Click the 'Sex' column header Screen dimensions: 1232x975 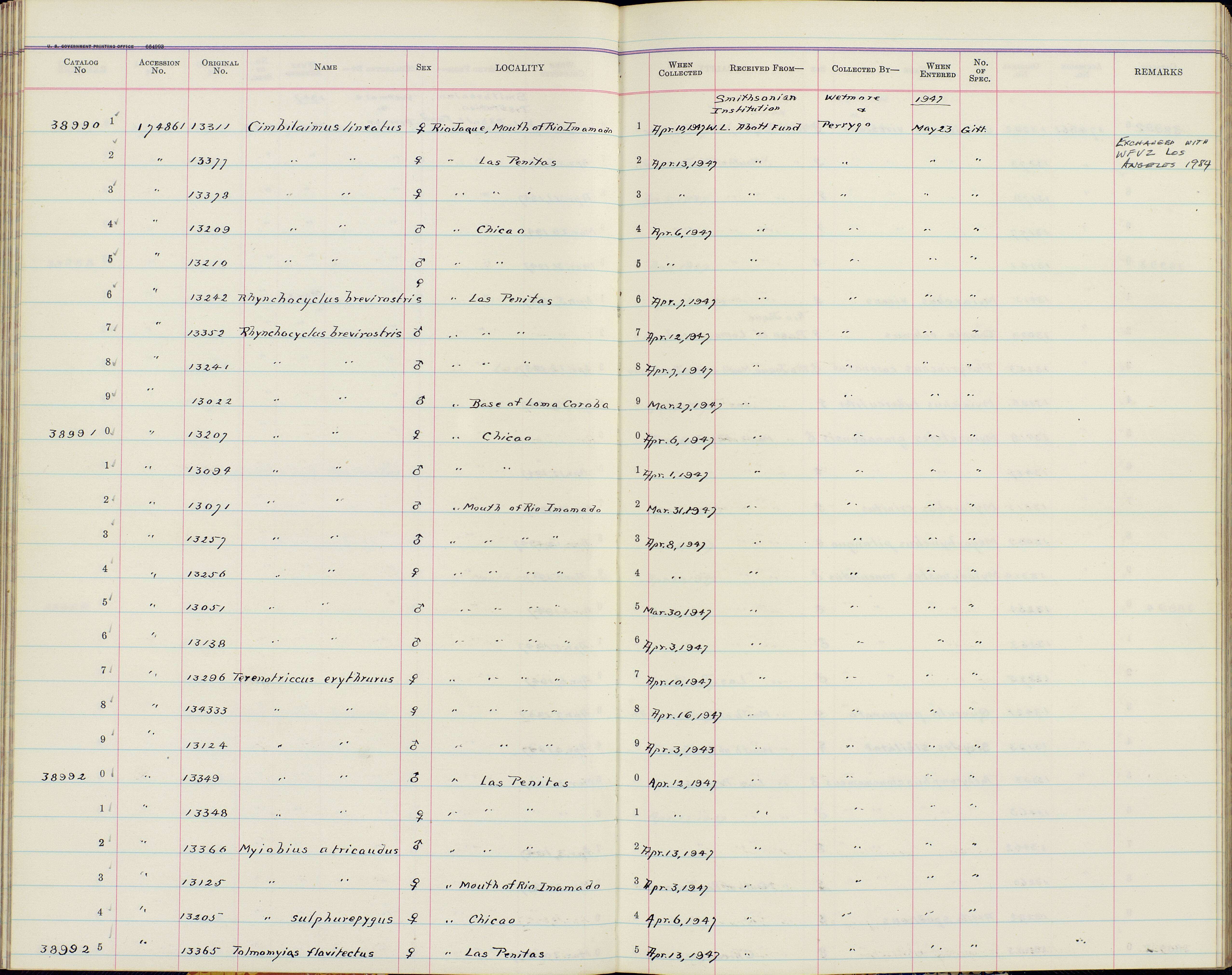[423, 67]
